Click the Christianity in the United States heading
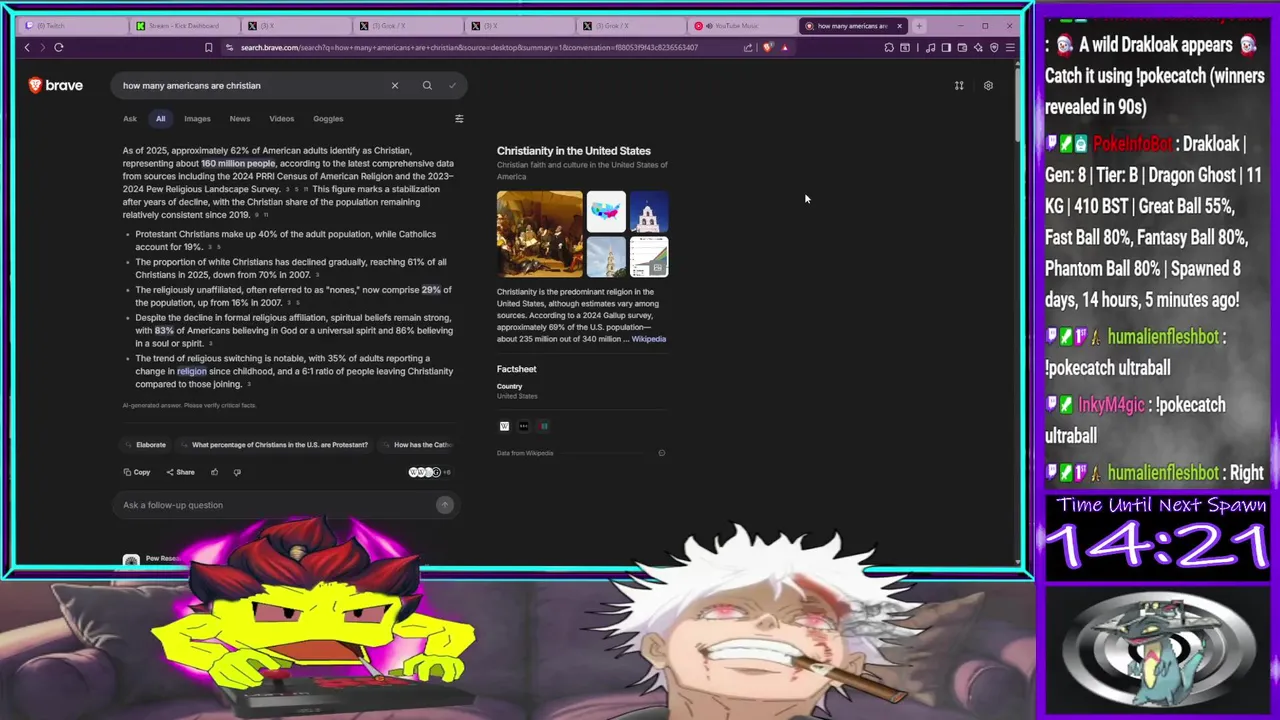 click(x=573, y=151)
